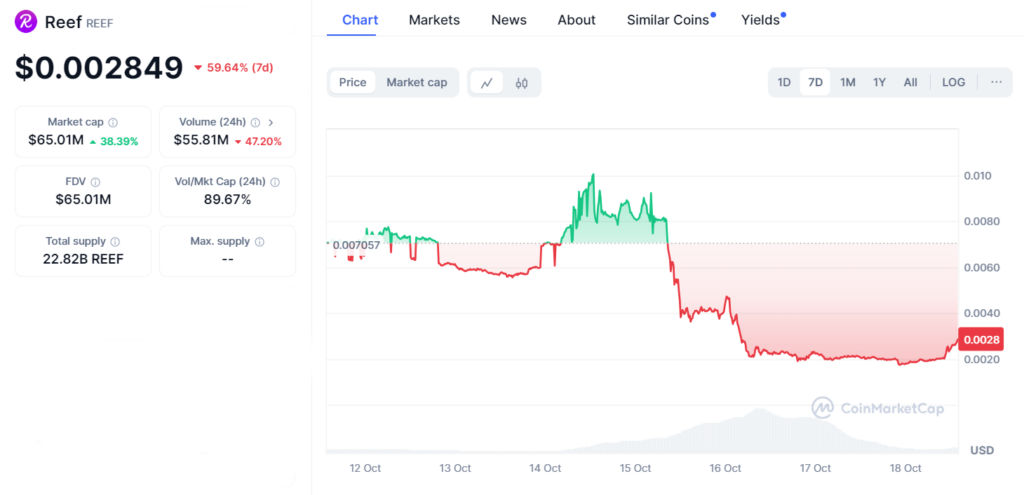
Task: Click the FDV info icon
Action: point(95,182)
